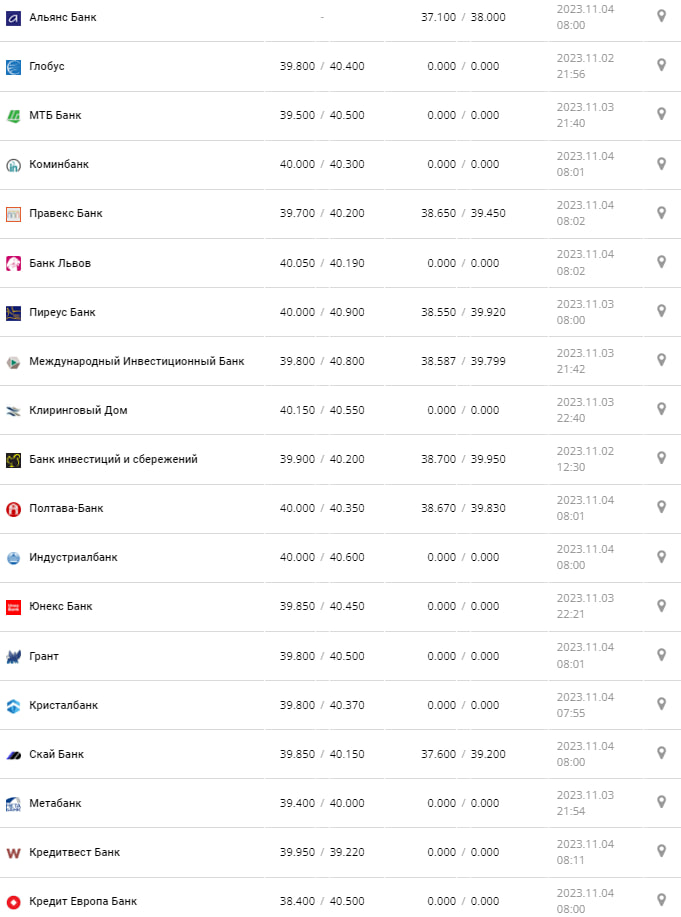Click the Грант bank name link

[44, 656]
